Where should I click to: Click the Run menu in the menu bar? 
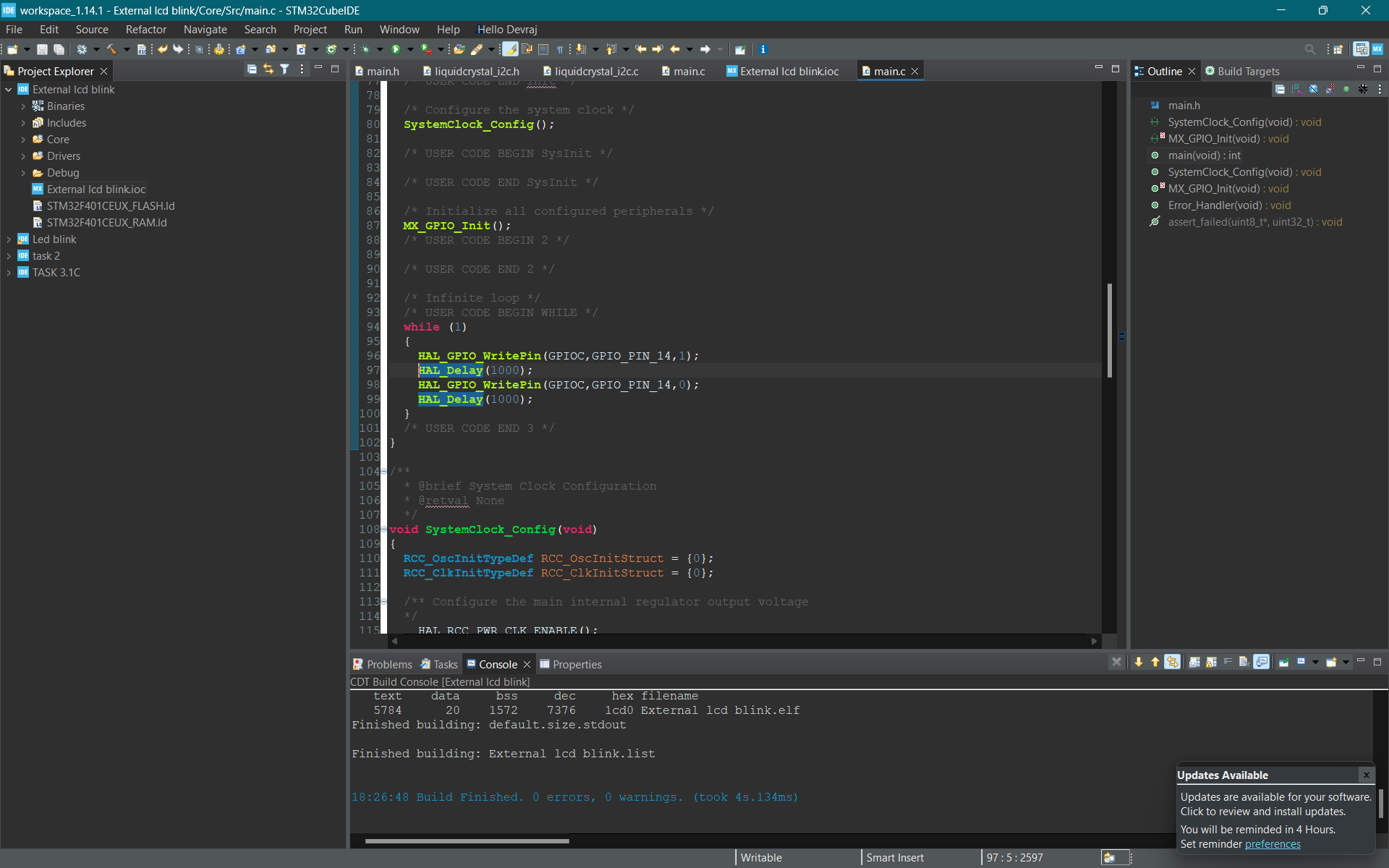tap(352, 29)
